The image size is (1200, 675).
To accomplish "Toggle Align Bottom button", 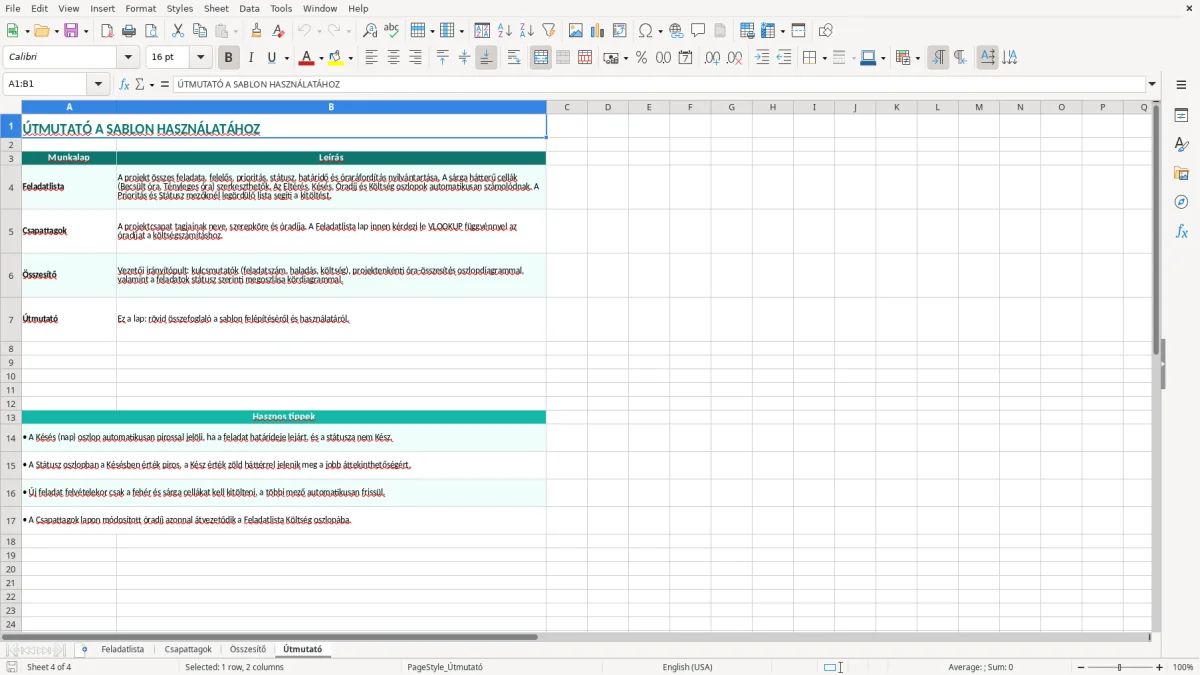I will click(x=486, y=58).
